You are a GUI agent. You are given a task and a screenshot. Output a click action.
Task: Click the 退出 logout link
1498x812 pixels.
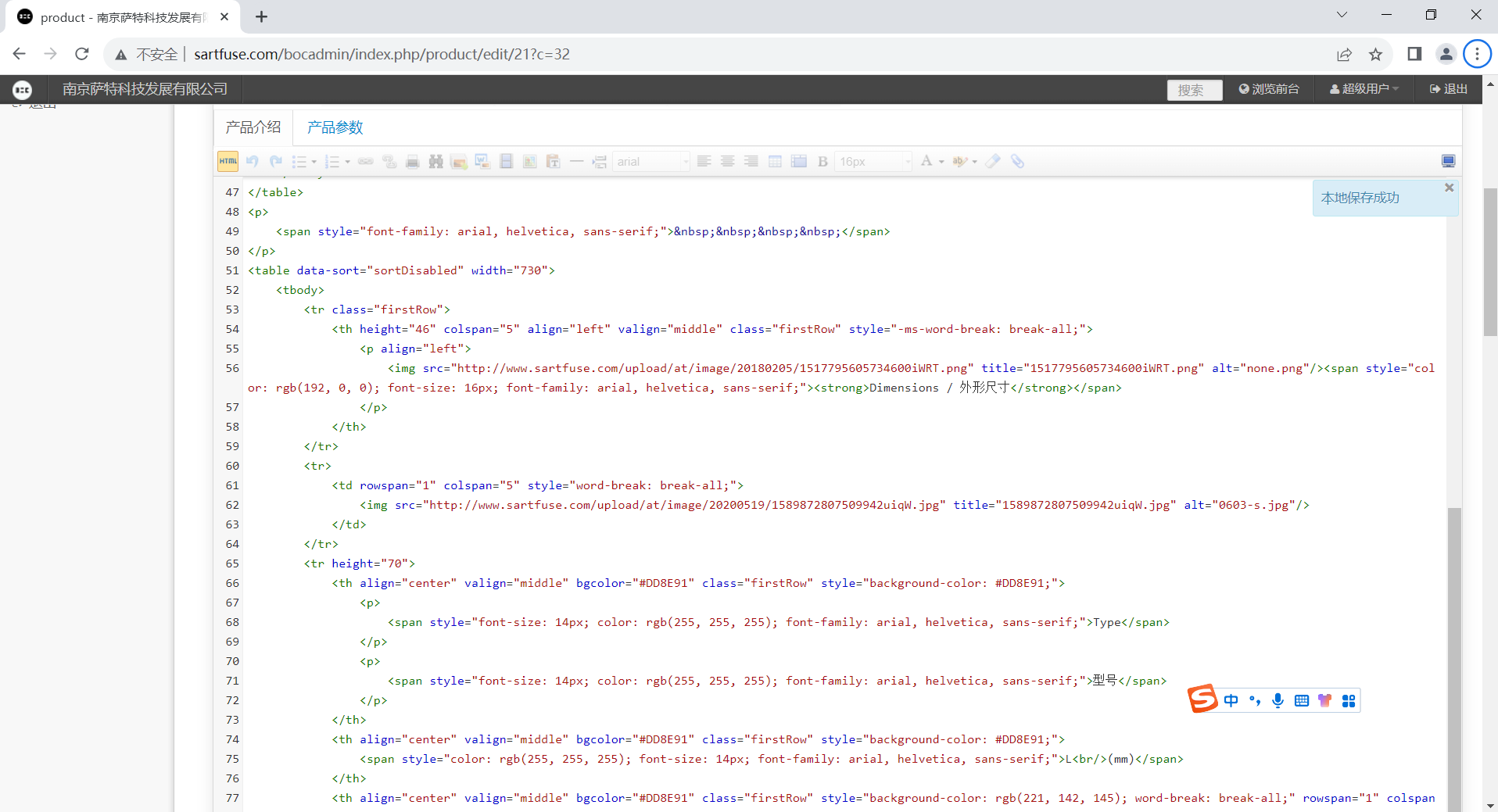coord(1449,89)
